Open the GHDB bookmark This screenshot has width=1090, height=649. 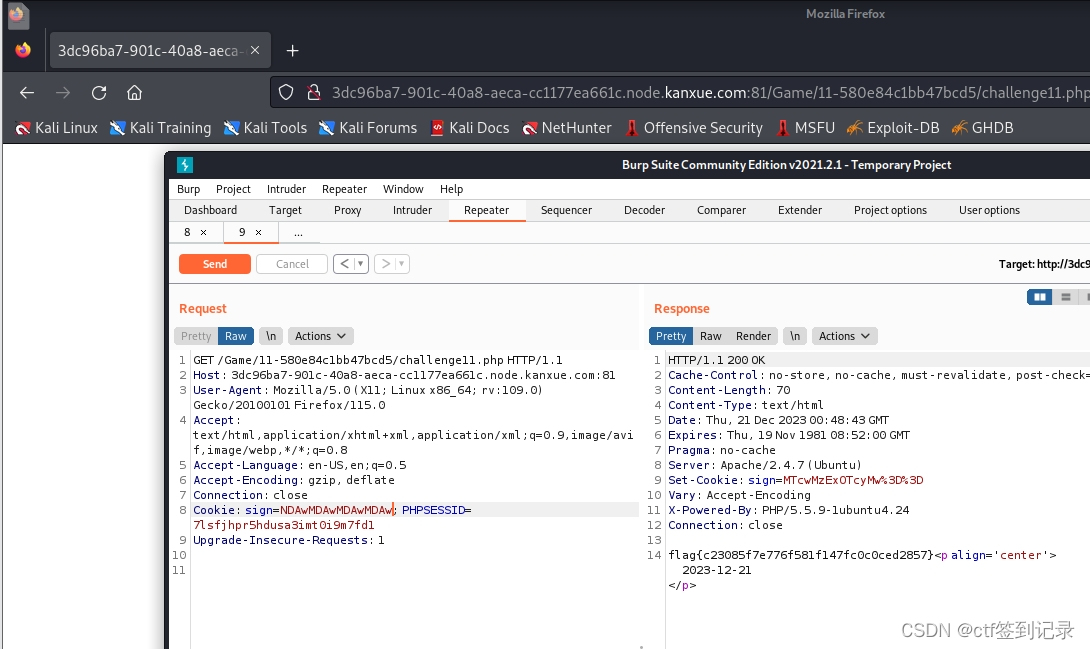coord(983,128)
